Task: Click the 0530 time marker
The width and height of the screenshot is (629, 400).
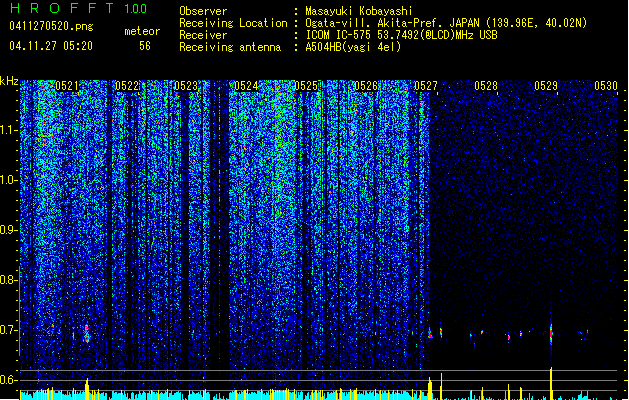Action: (x=606, y=86)
